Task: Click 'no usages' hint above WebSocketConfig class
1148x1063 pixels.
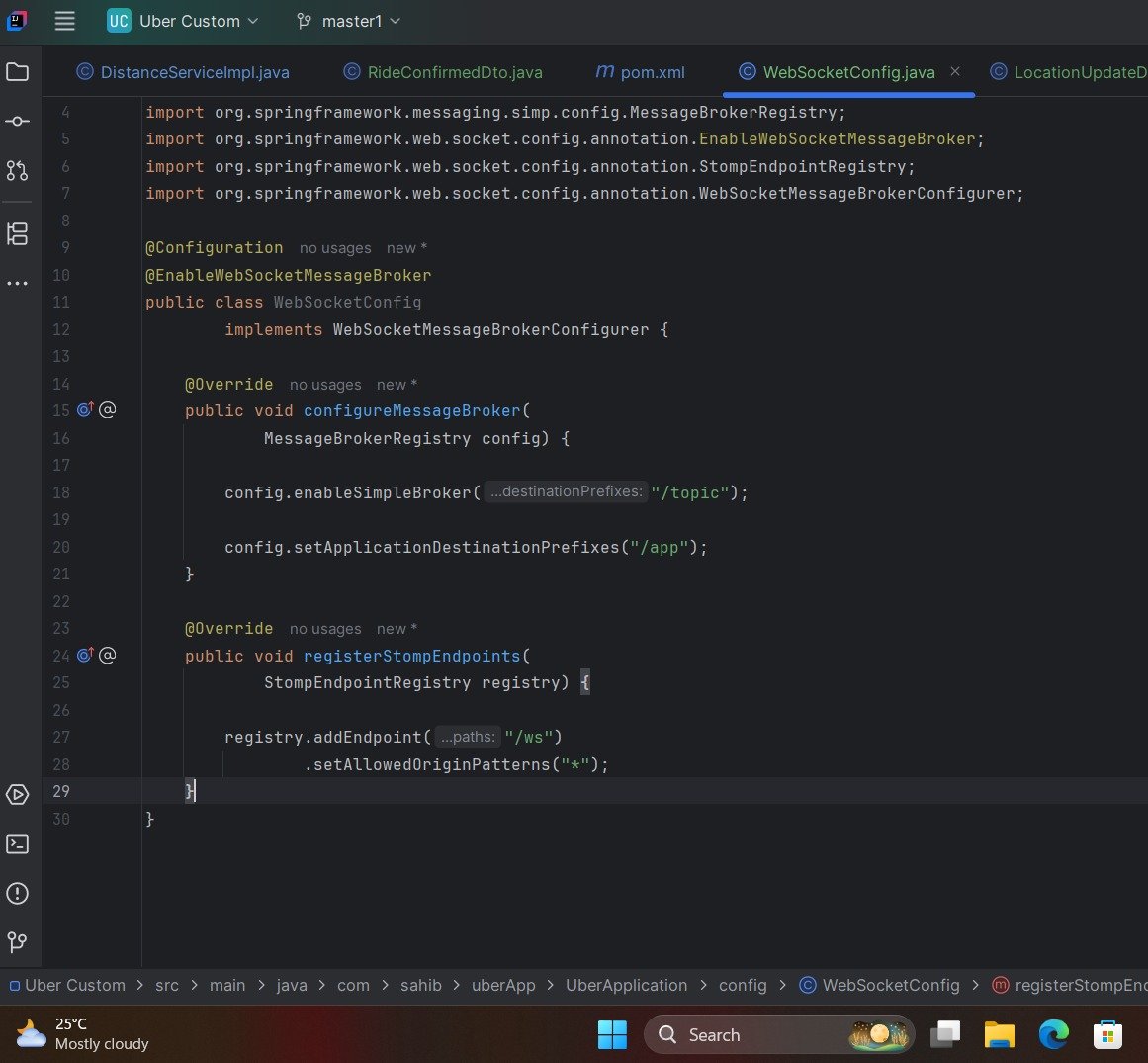Action: pos(335,248)
